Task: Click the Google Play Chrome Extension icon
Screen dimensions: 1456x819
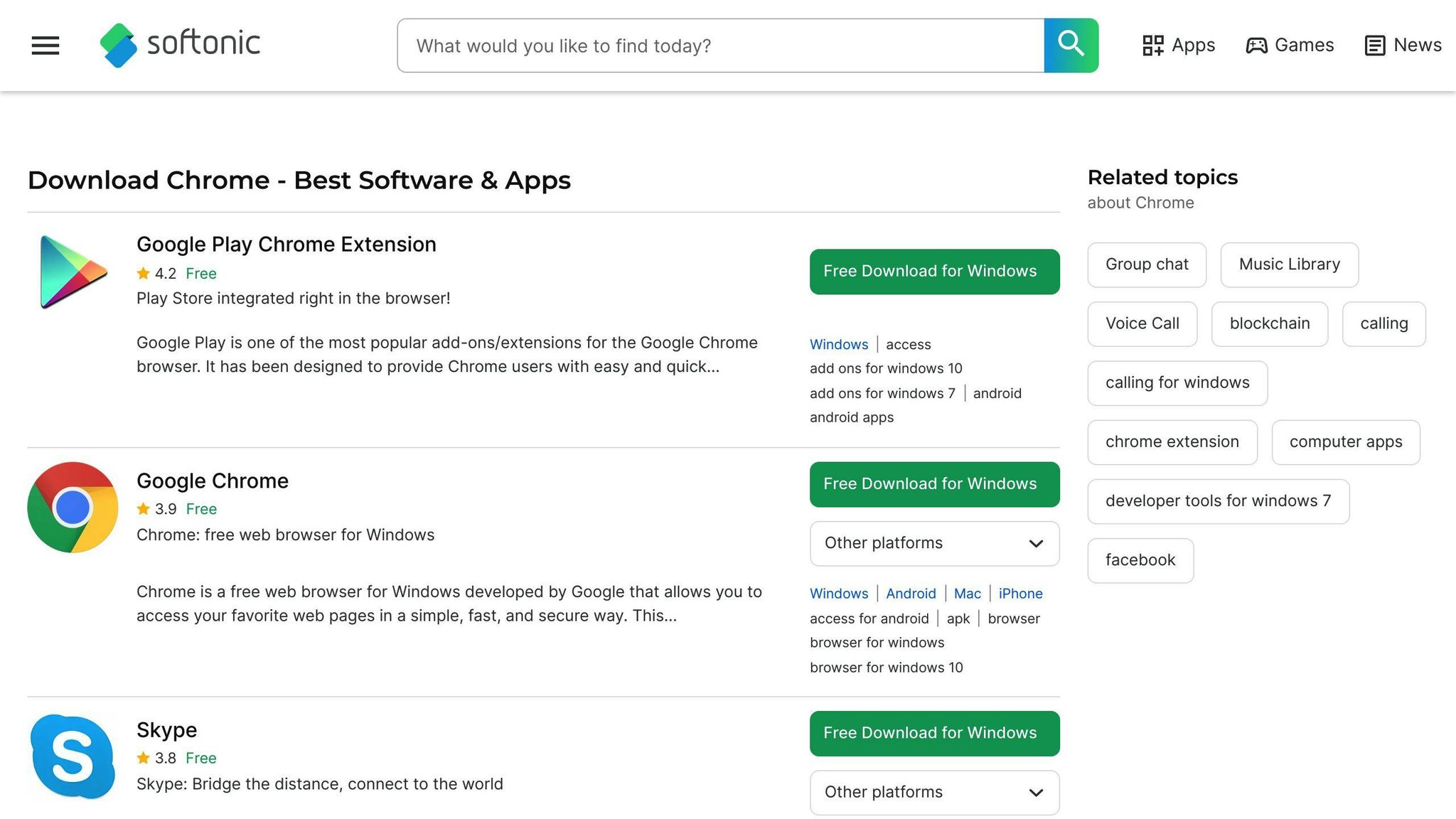Action: [x=73, y=272]
